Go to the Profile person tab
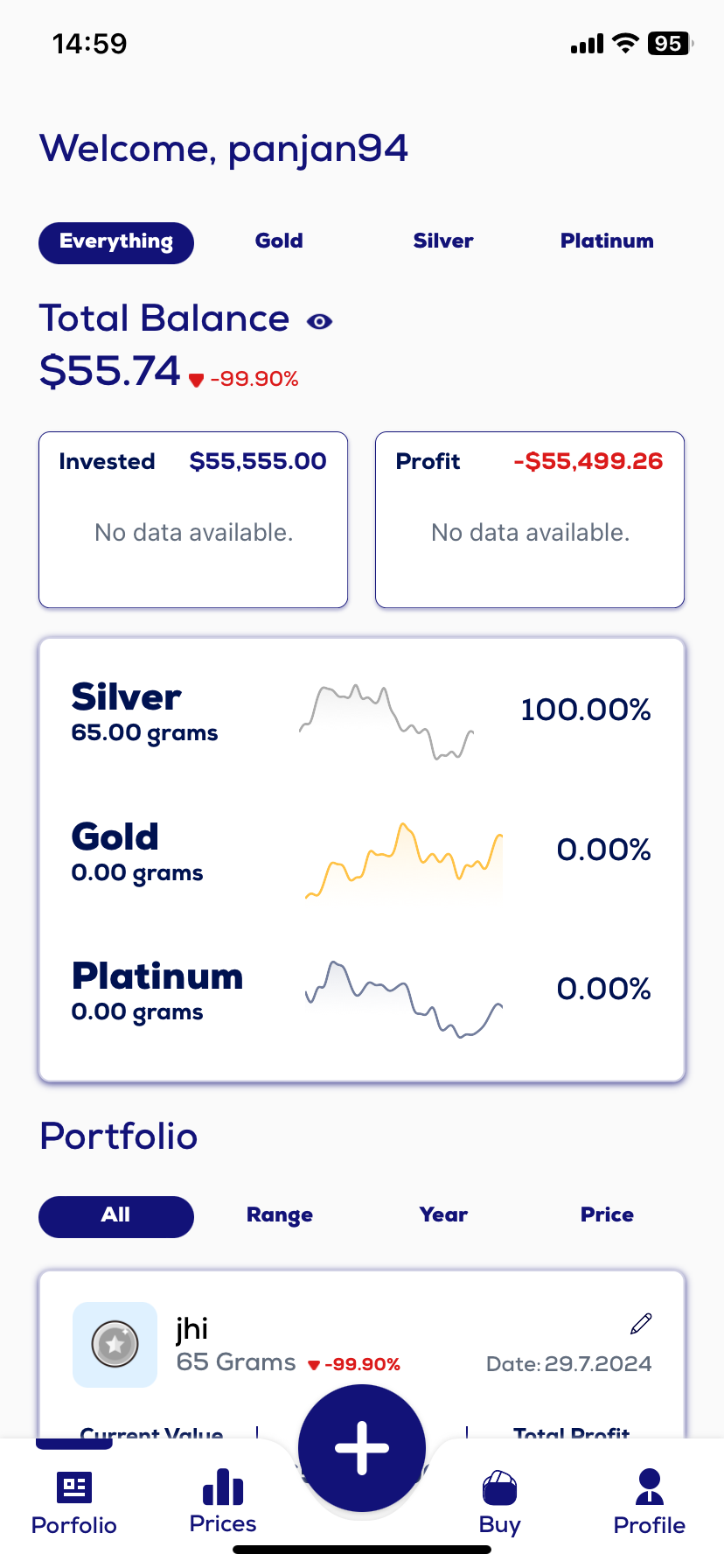The width and height of the screenshot is (724, 1568). pyautogui.click(x=649, y=1501)
